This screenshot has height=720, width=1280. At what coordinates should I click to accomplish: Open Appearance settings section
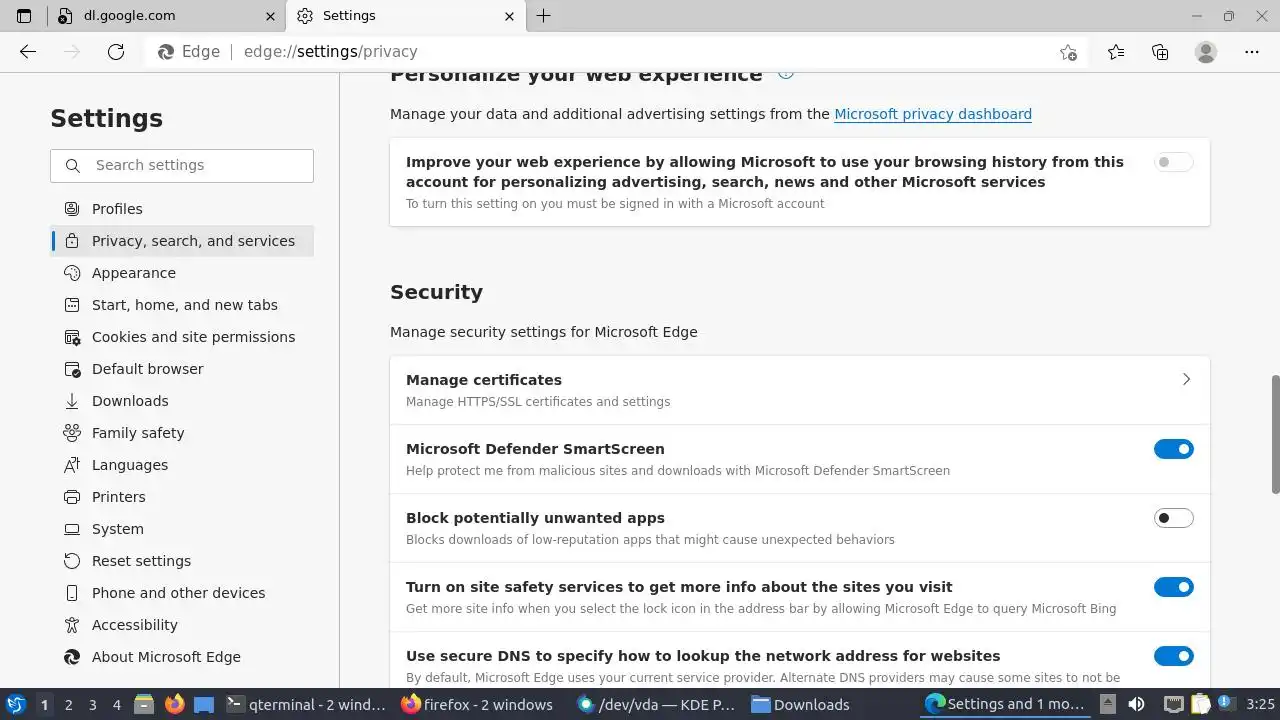coord(133,273)
